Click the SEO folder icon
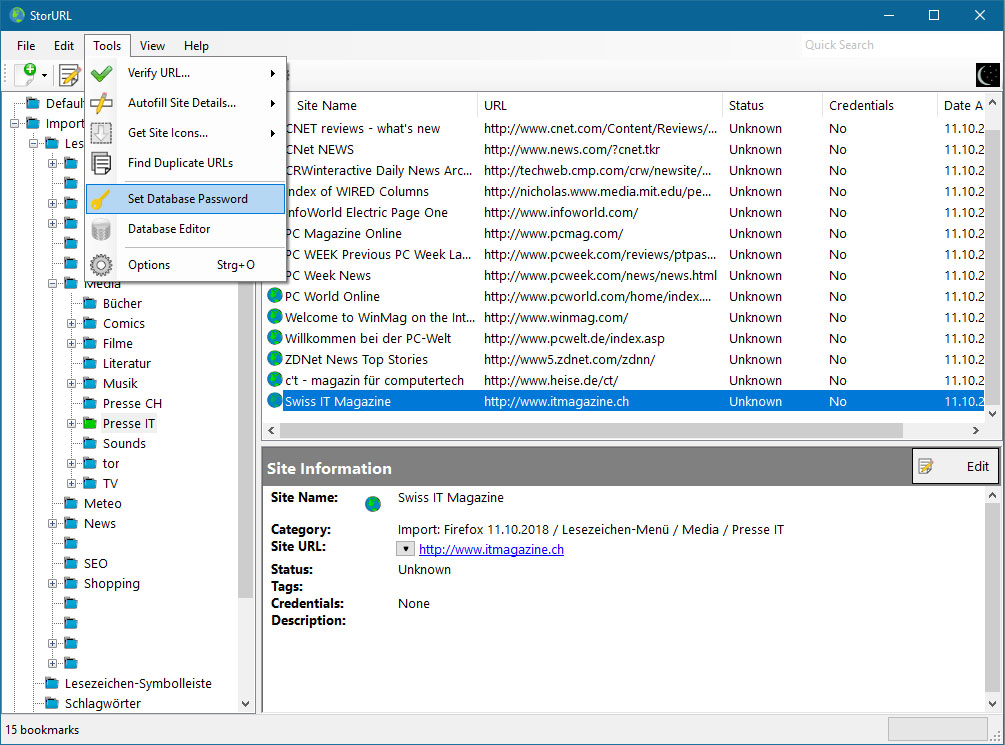The height and width of the screenshot is (745, 1005). tap(71, 563)
